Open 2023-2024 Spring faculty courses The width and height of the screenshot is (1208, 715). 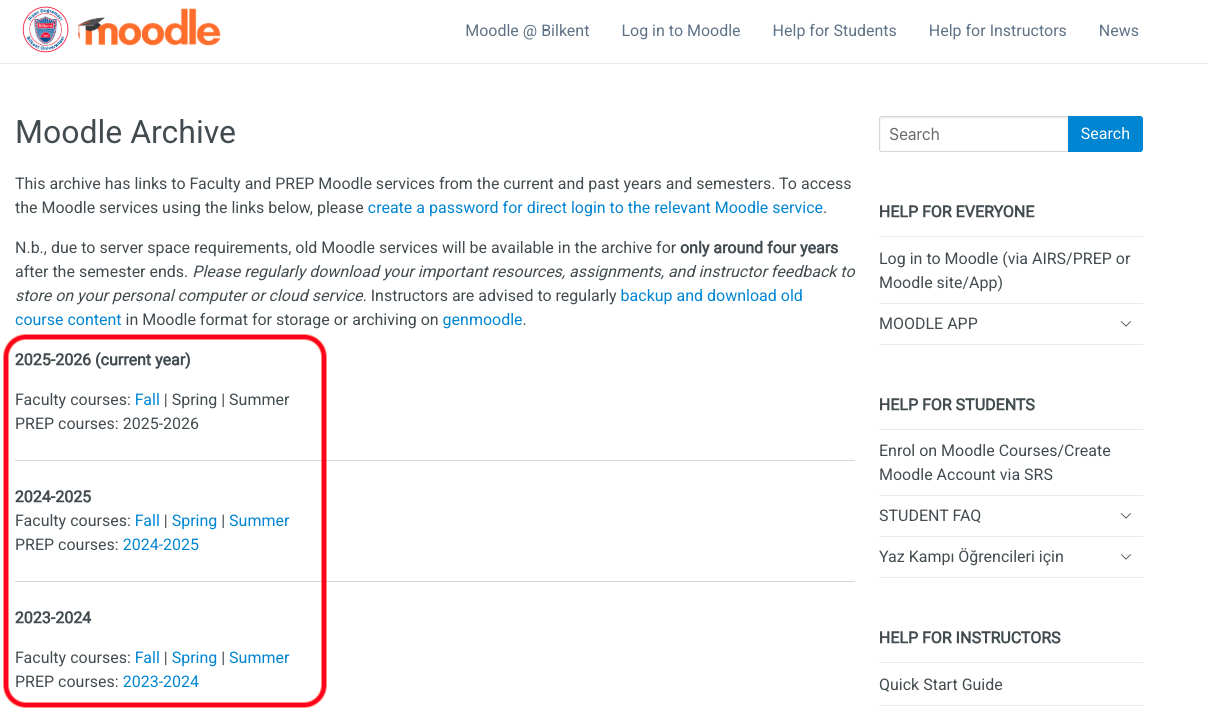[194, 658]
